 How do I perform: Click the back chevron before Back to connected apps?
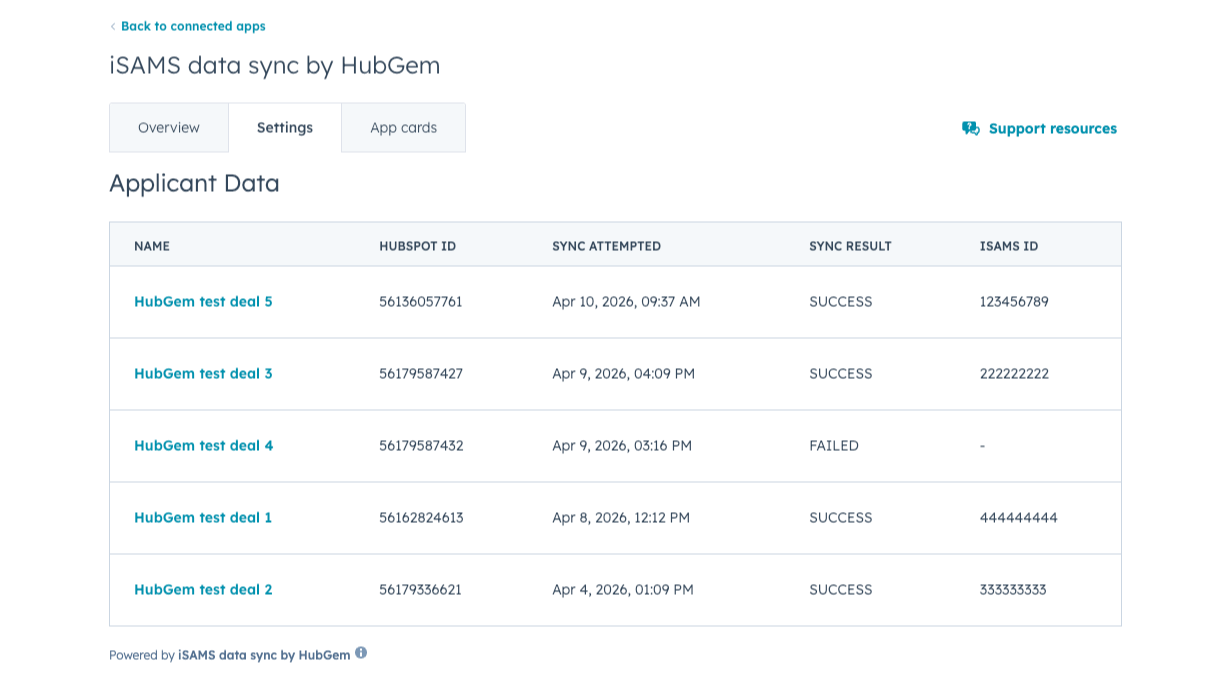click(113, 27)
